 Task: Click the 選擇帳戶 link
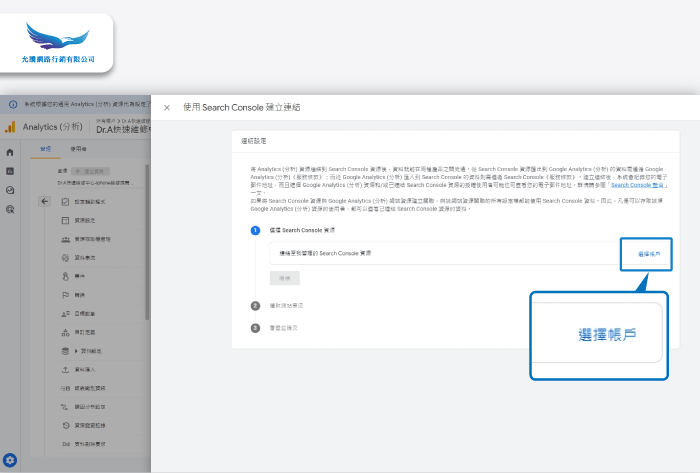(648, 254)
